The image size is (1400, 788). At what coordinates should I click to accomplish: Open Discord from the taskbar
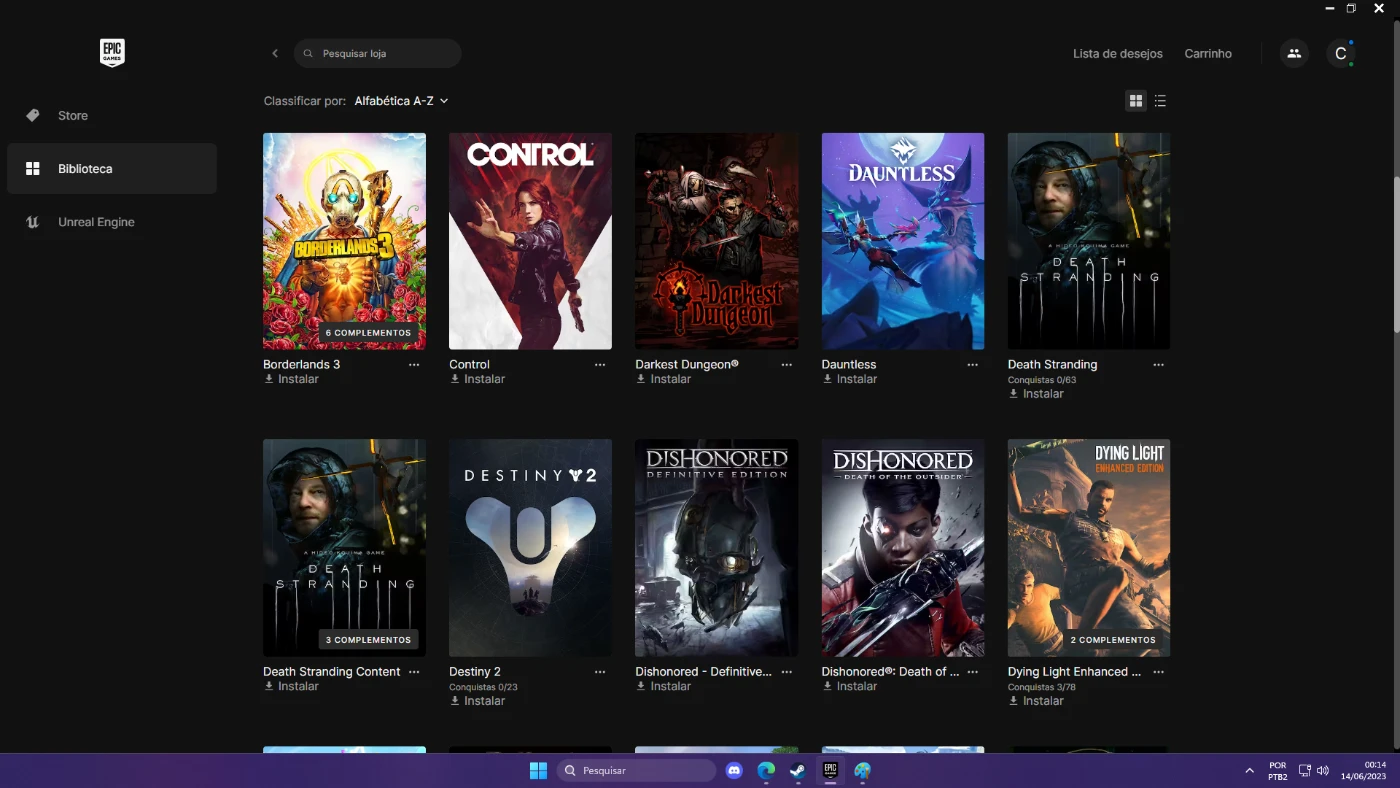[734, 770]
